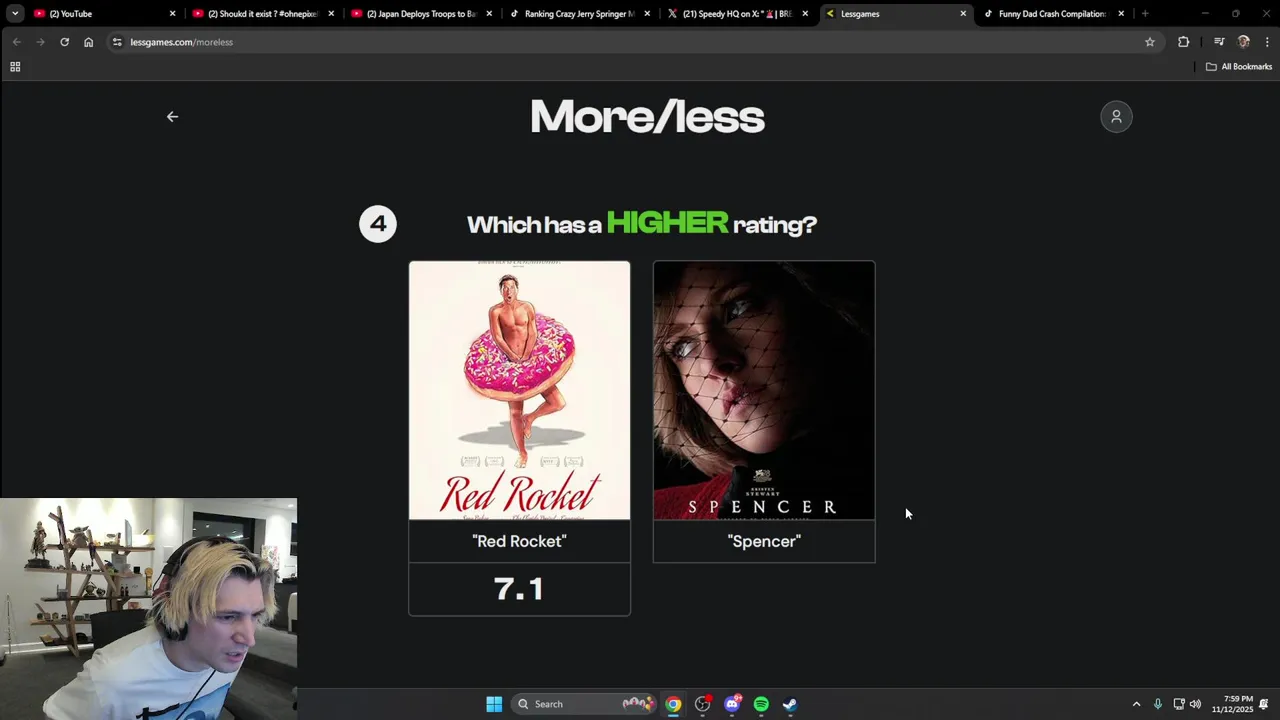Open OBS Studio from the taskbar

pos(703,704)
